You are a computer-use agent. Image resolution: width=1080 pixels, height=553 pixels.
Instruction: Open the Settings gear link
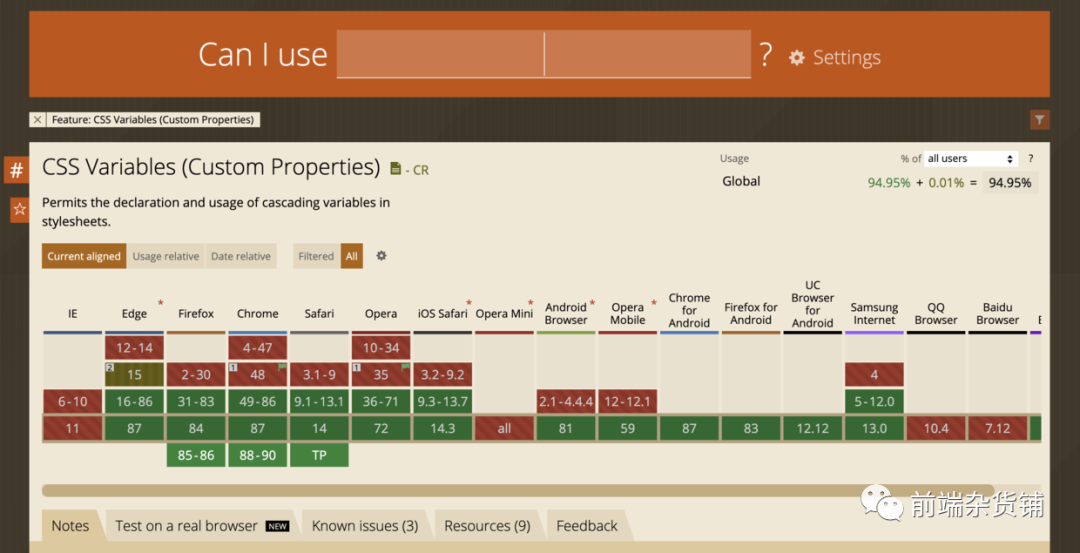click(x=834, y=57)
